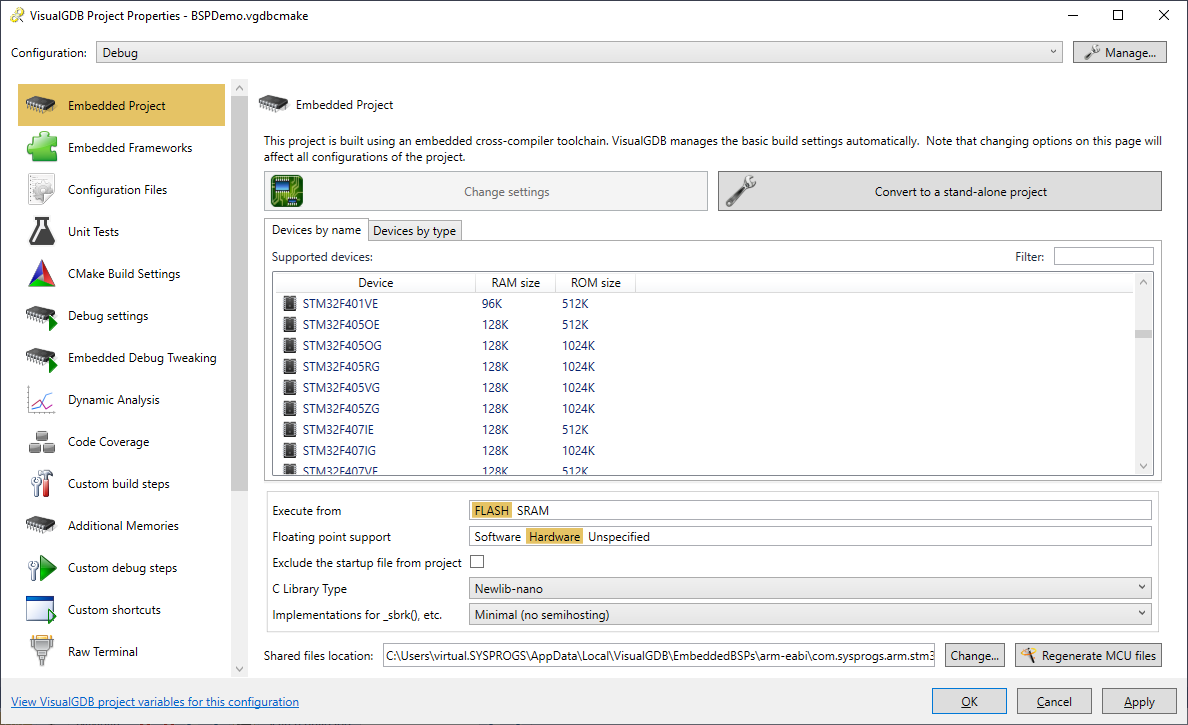This screenshot has width=1188, height=725.
Task: Sort devices by the RAM size column header
Action: 515,283
